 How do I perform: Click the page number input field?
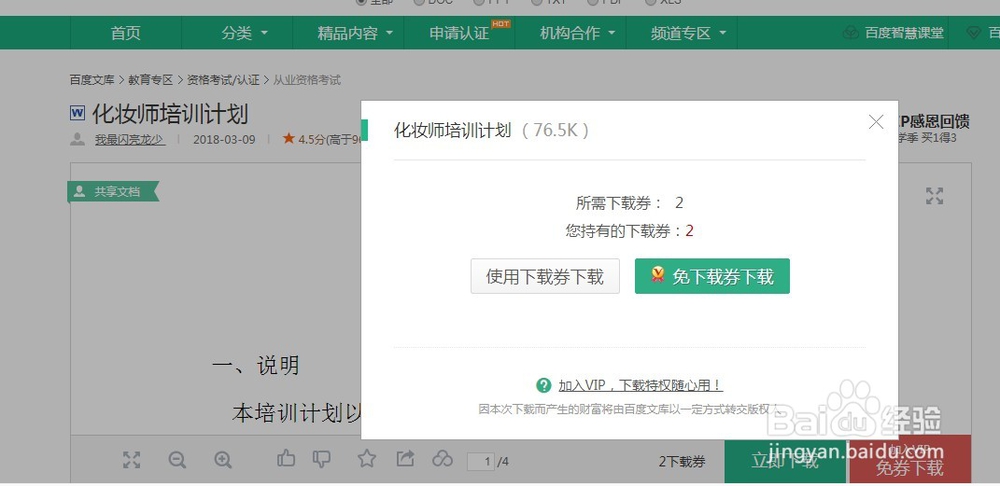pyautogui.click(x=481, y=461)
